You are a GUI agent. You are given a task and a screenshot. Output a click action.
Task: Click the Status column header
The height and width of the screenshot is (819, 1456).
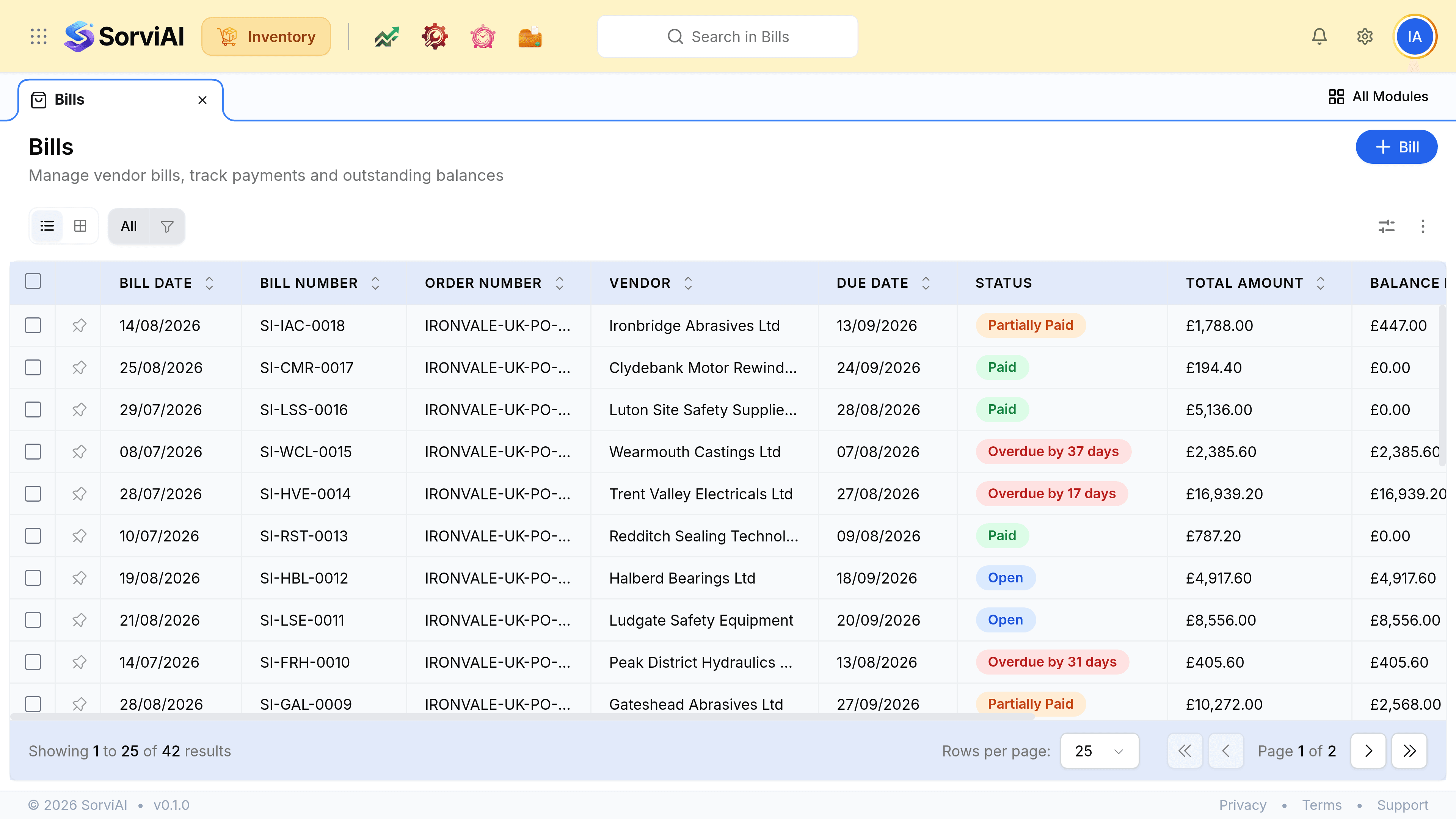(1003, 283)
